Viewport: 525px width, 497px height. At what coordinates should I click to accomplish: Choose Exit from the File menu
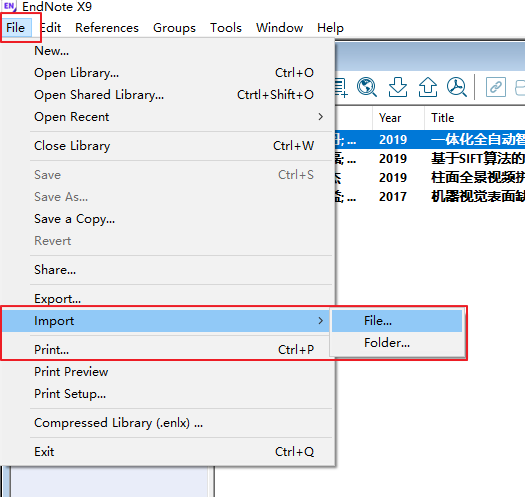tap(167, 452)
